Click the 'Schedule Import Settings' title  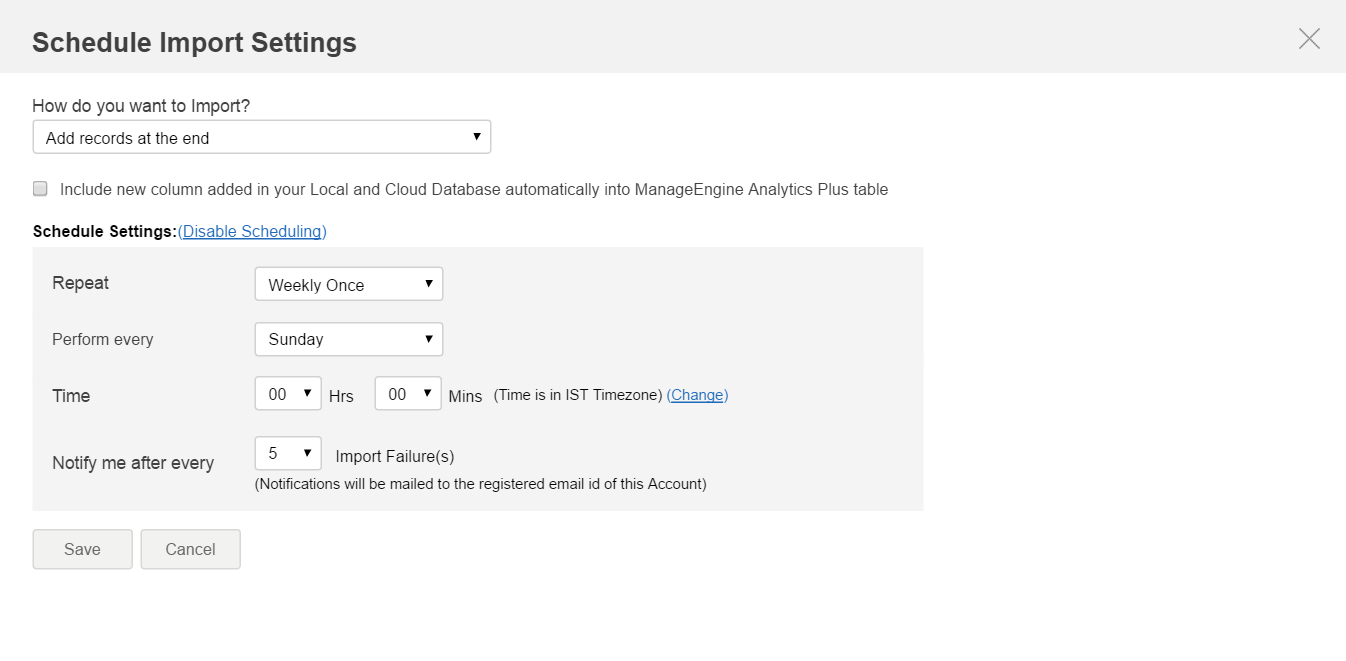point(194,42)
